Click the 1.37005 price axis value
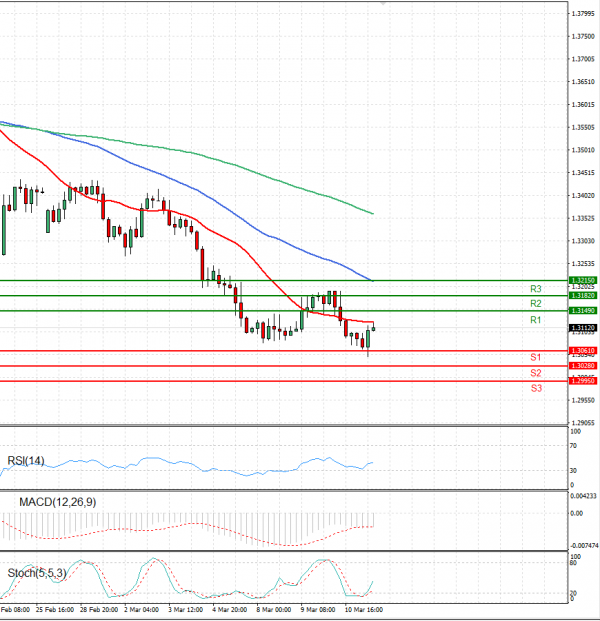Screen dimensions: 600x621 click(583, 59)
